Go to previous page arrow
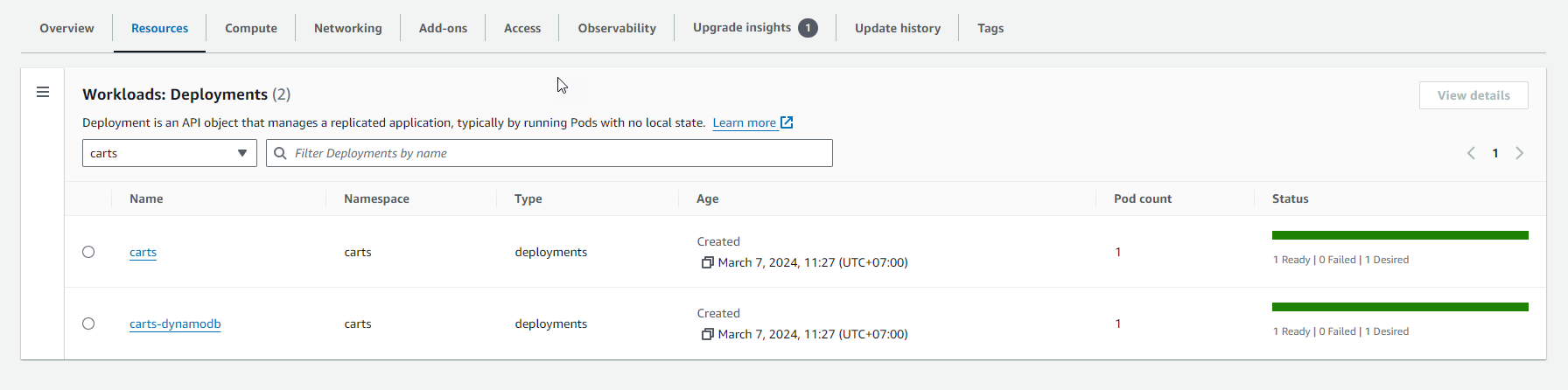 [1471, 153]
